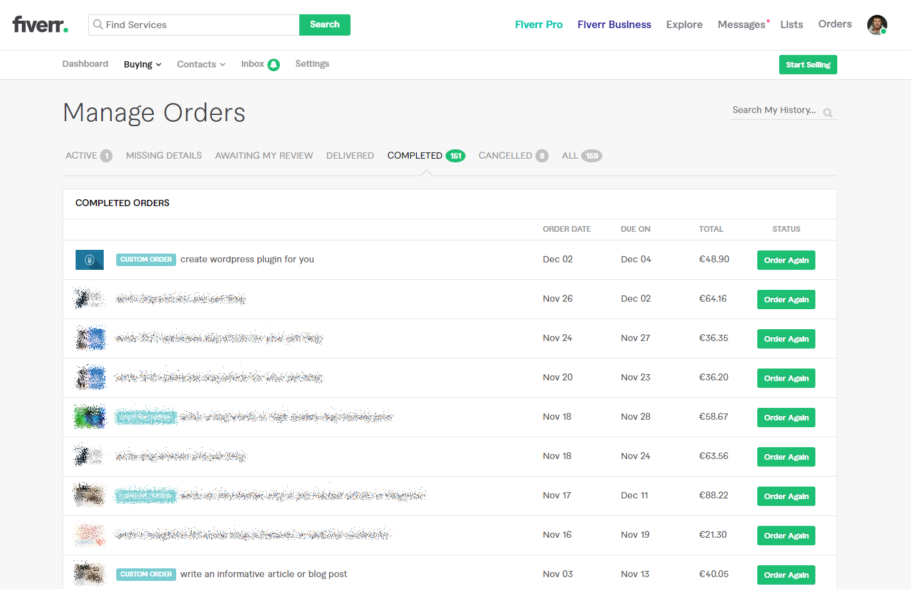This screenshot has height=589, width=911.
Task: Click the Start Selling button
Action: 808,64
